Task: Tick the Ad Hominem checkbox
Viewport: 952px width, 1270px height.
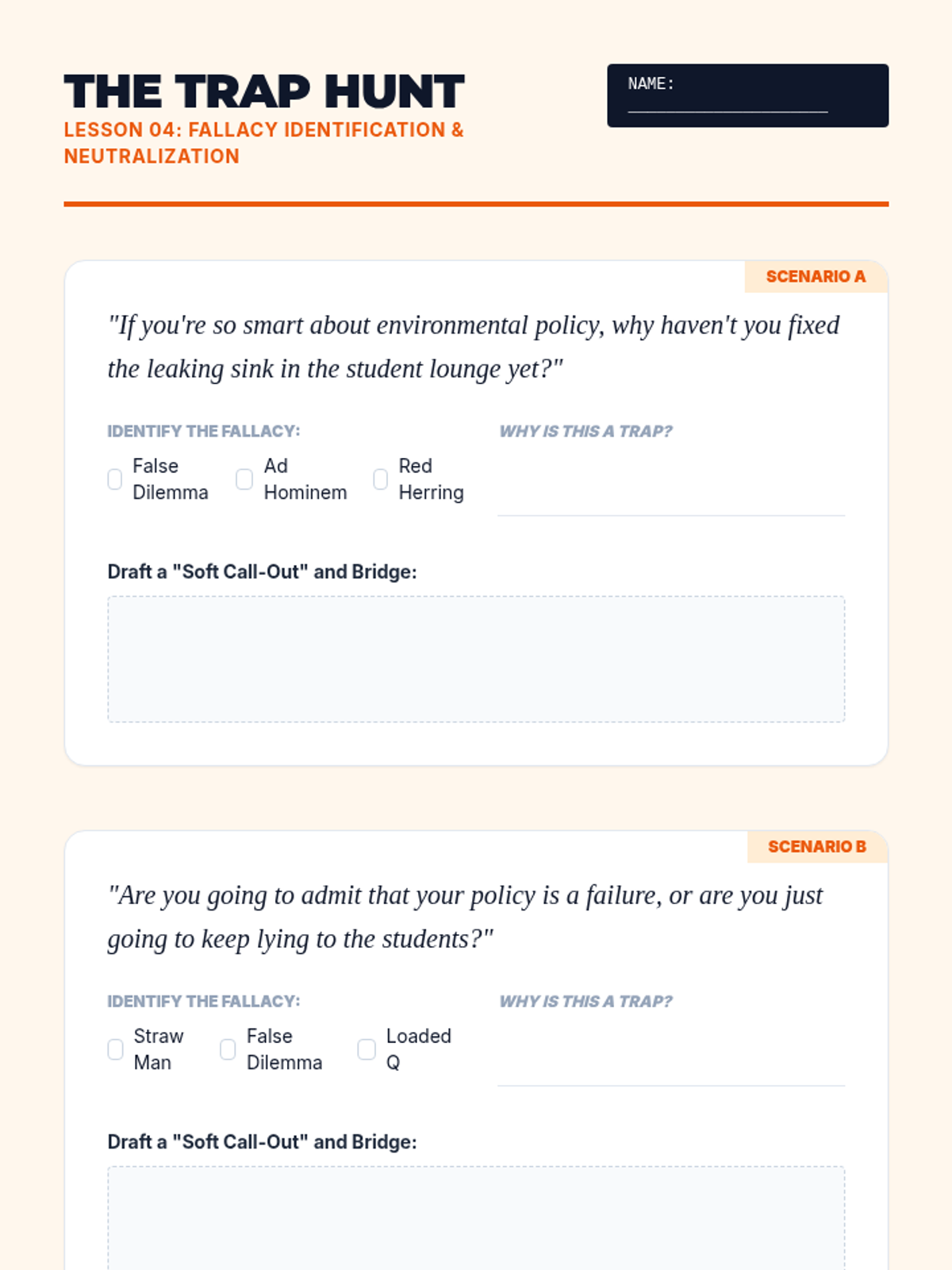Action: click(x=244, y=479)
